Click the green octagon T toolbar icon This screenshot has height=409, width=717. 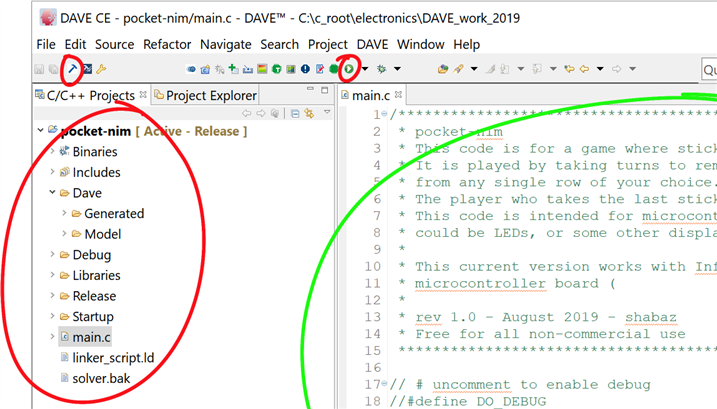(x=276, y=69)
